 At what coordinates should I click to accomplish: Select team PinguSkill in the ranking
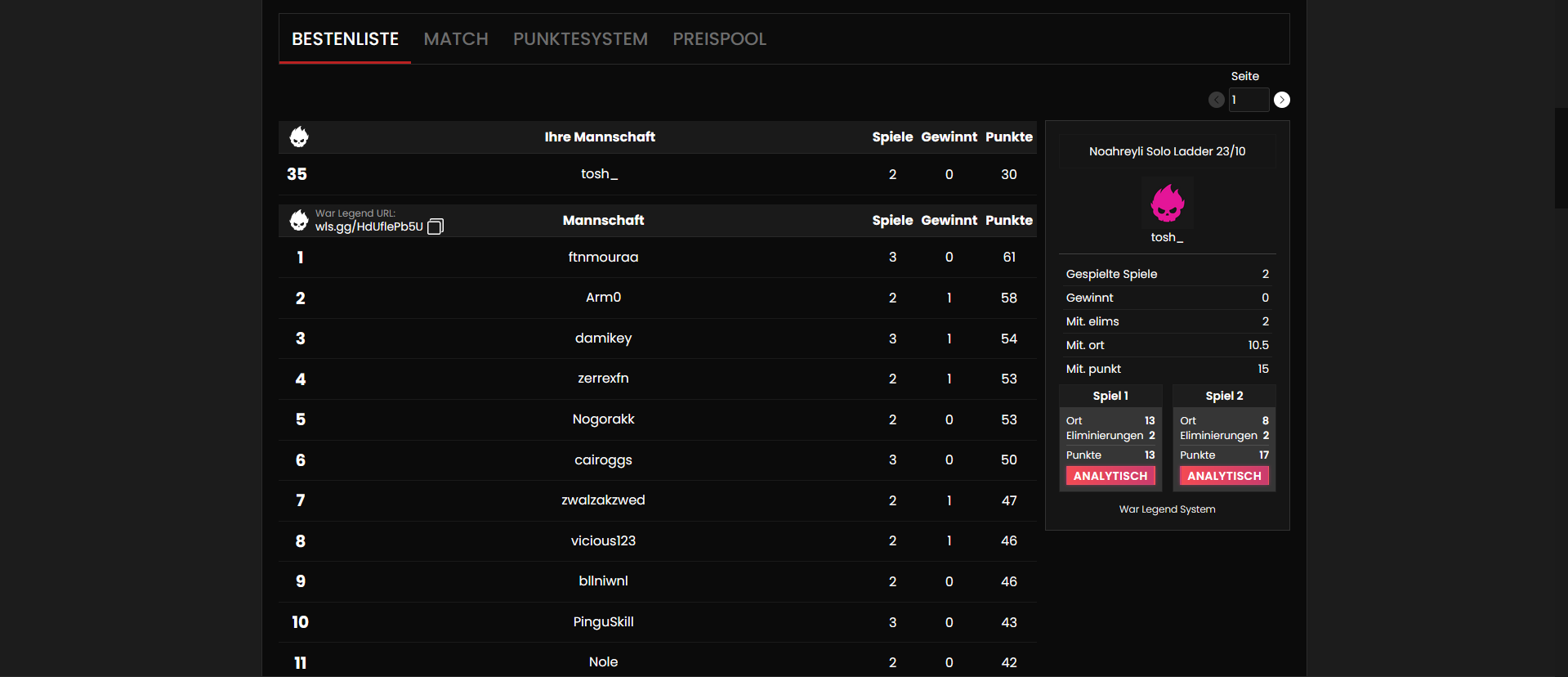pyautogui.click(x=658, y=622)
